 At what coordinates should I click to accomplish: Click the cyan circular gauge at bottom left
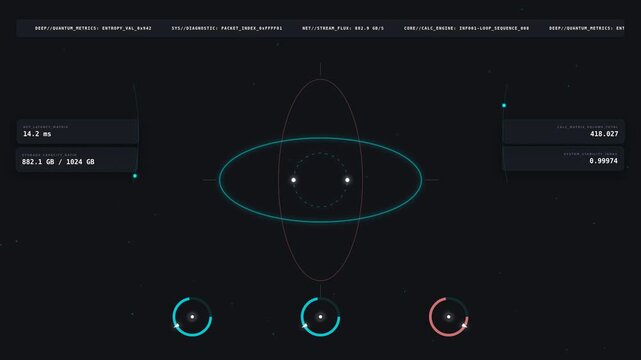[x=192, y=317]
